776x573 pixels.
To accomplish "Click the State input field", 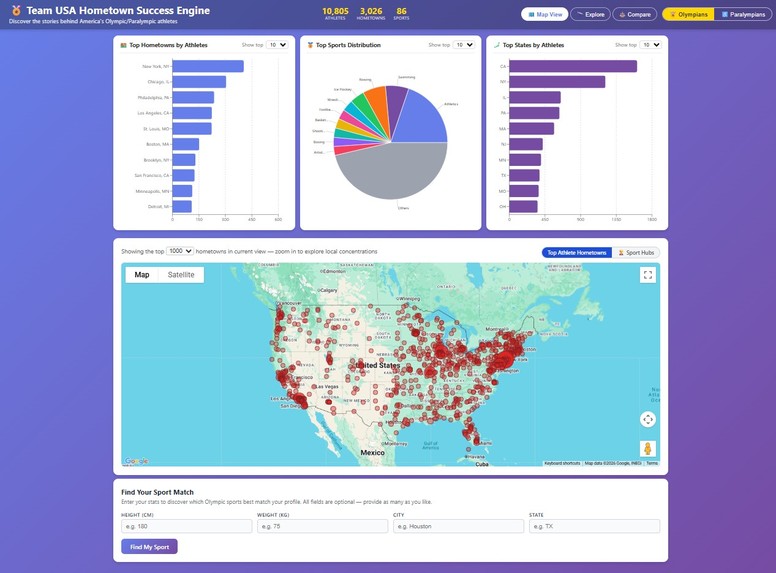I will pyautogui.click(x=594, y=526).
